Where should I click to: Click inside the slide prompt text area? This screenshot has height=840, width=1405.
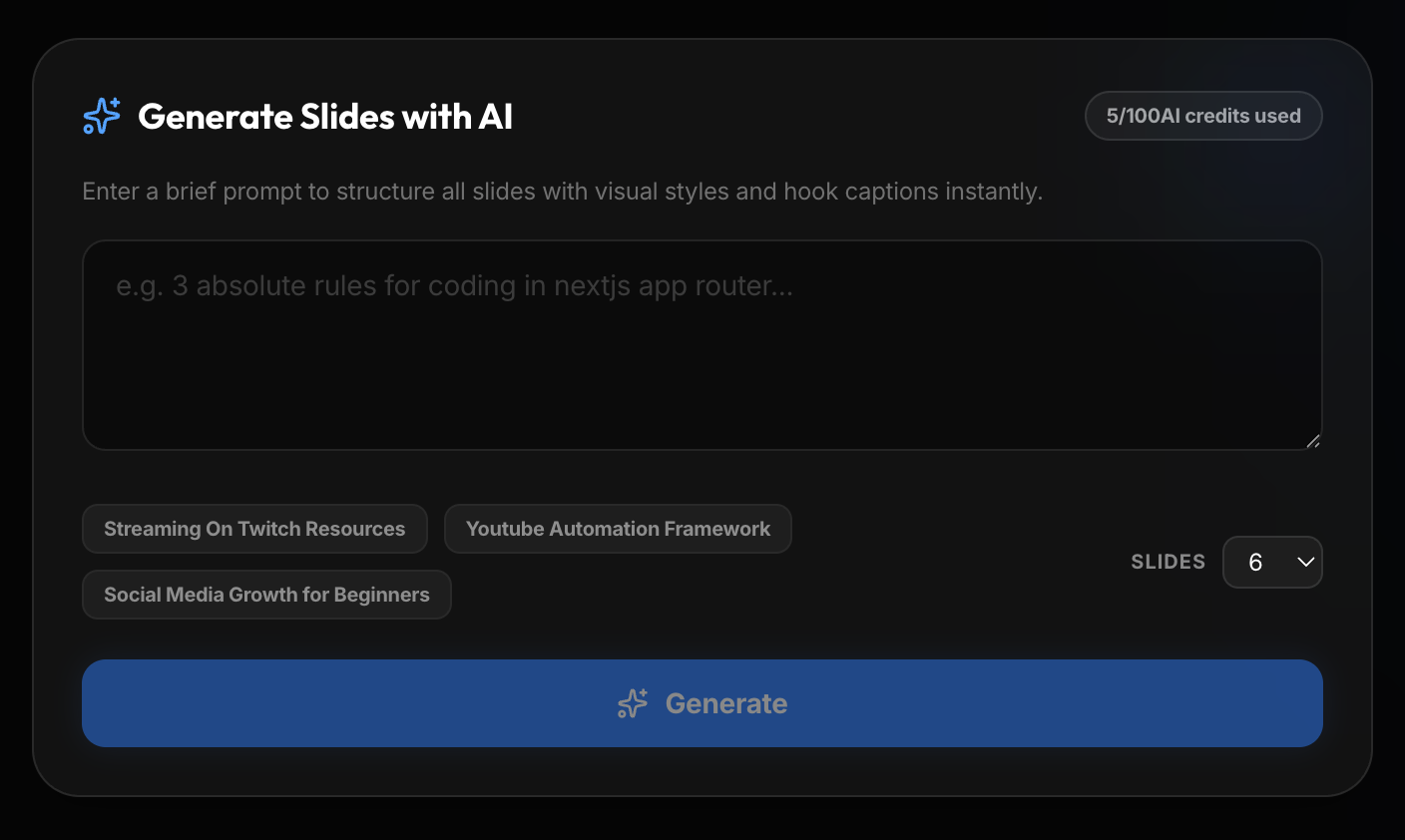tap(702, 345)
